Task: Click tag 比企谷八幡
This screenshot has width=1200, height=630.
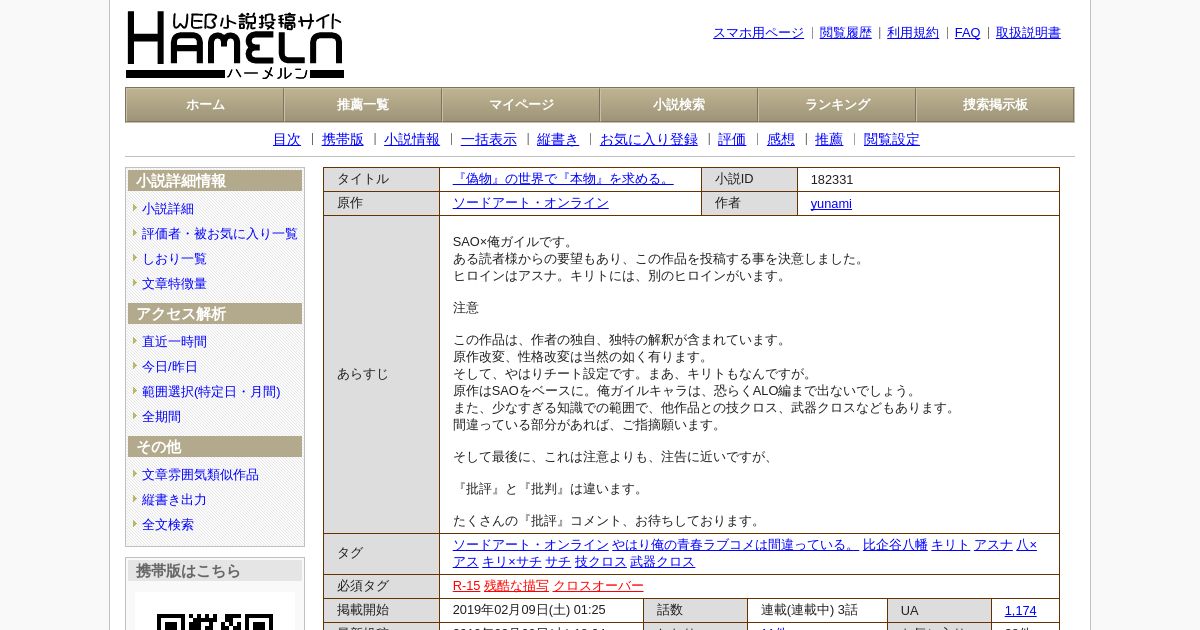Action: tap(895, 545)
